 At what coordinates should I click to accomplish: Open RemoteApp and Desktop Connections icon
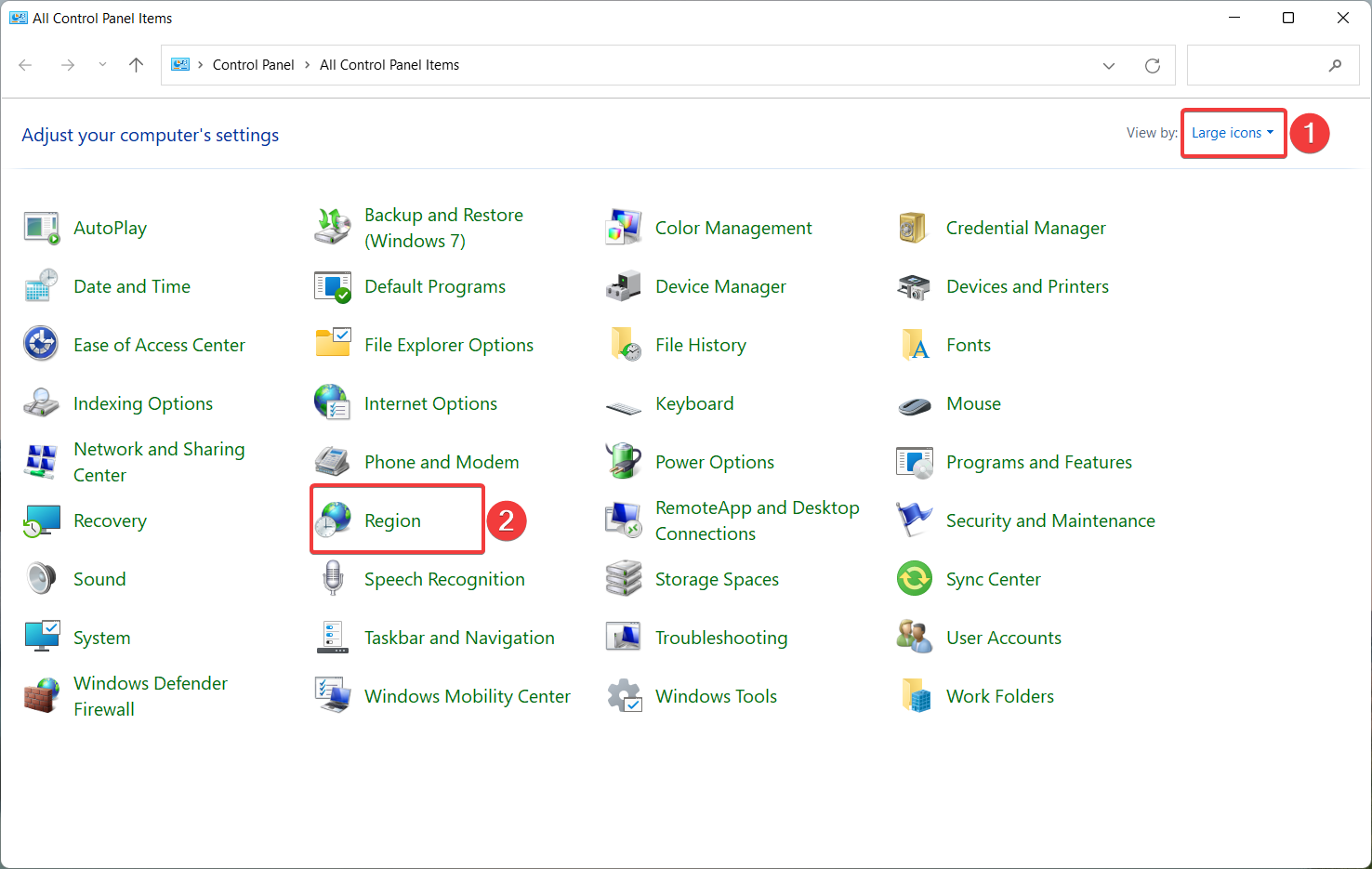click(624, 520)
